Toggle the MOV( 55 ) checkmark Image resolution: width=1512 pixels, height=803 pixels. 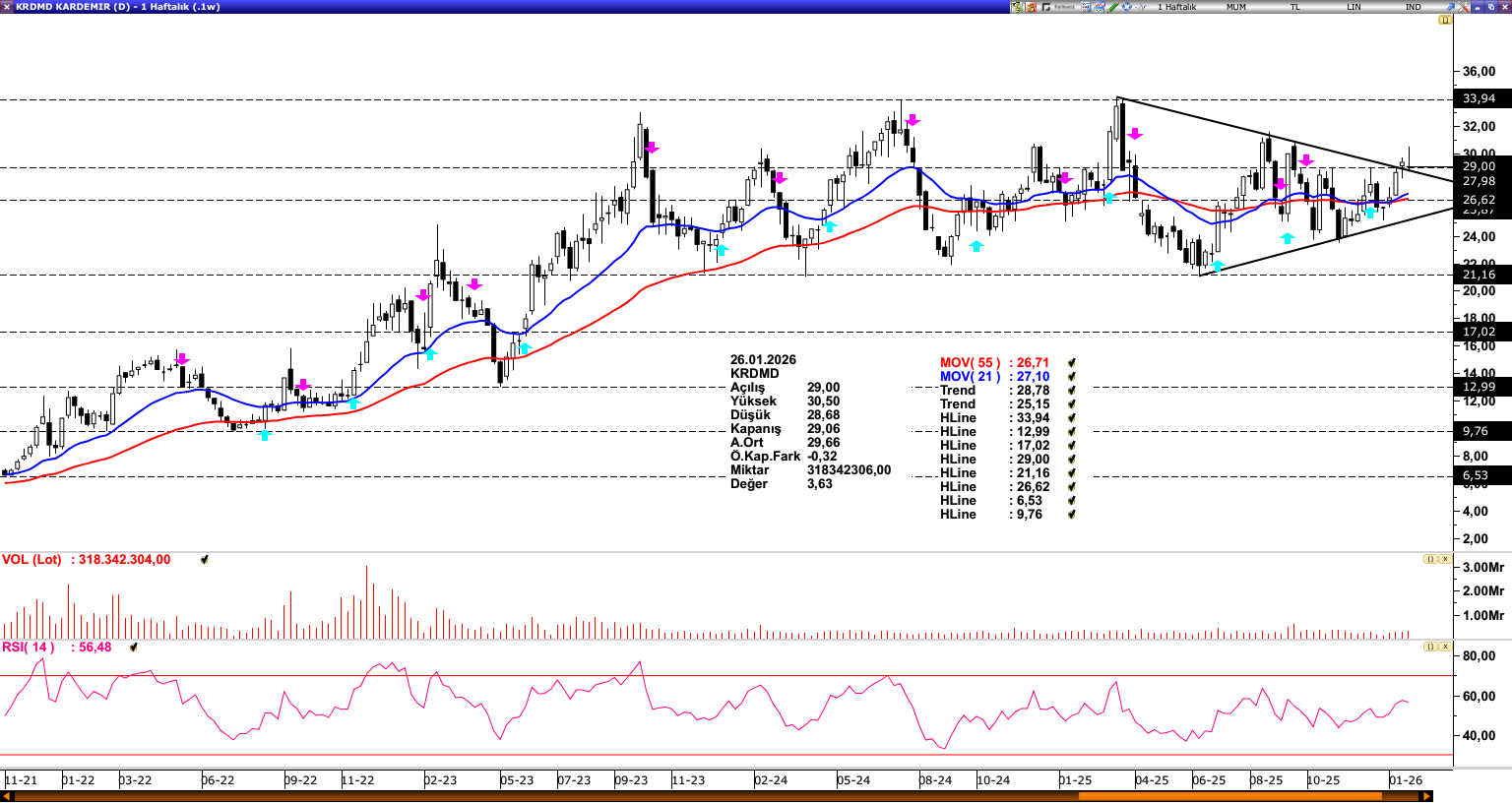point(1071,363)
